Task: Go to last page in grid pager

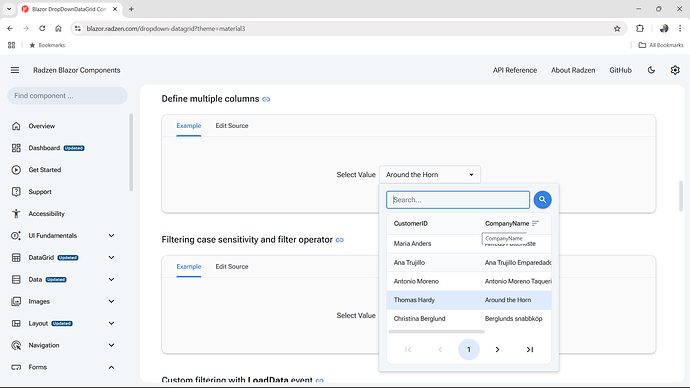Action: click(530, 350)
